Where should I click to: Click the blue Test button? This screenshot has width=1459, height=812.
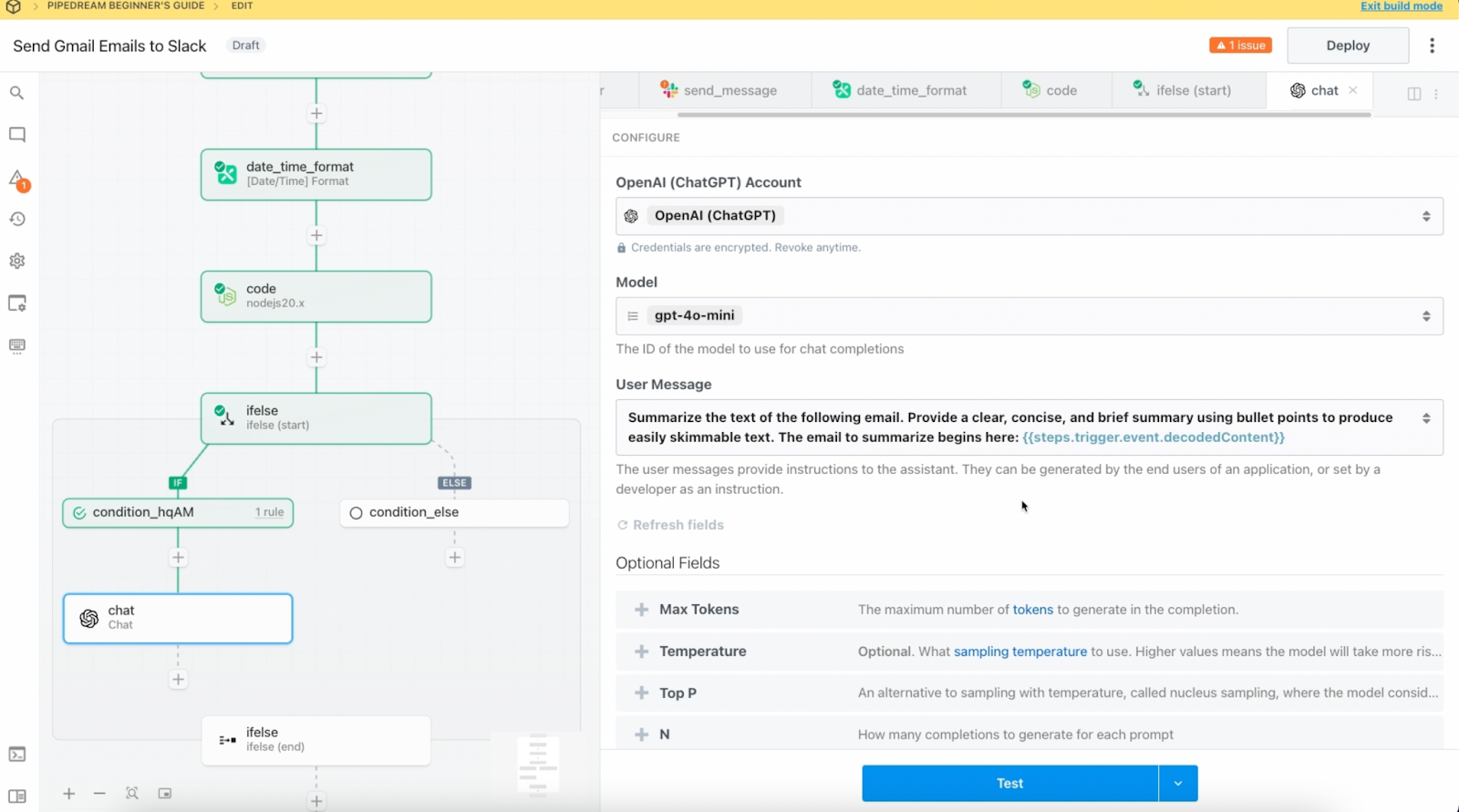[x=1009, y=783]
